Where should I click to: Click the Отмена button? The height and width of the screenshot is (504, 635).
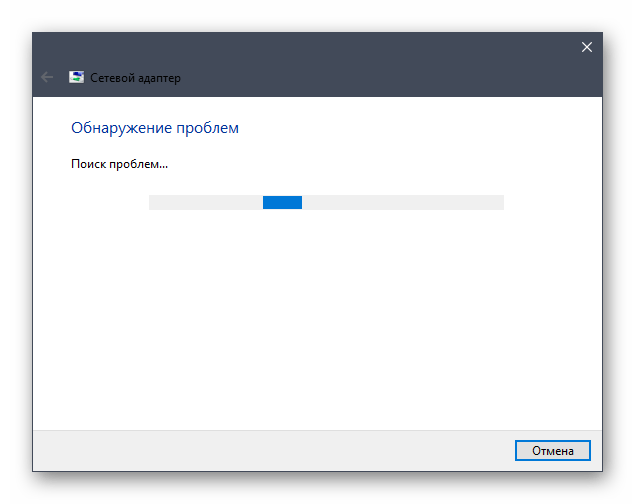(x=552, y=450)
